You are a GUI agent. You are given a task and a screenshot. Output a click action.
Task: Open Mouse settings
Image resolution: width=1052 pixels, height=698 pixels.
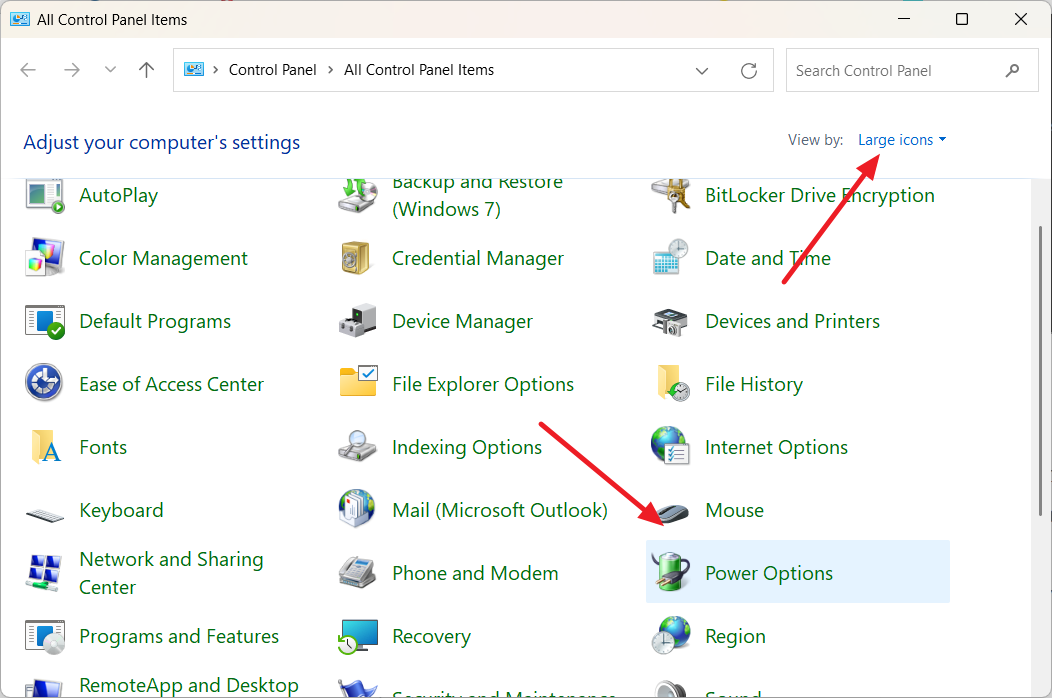tap(734, 510)
